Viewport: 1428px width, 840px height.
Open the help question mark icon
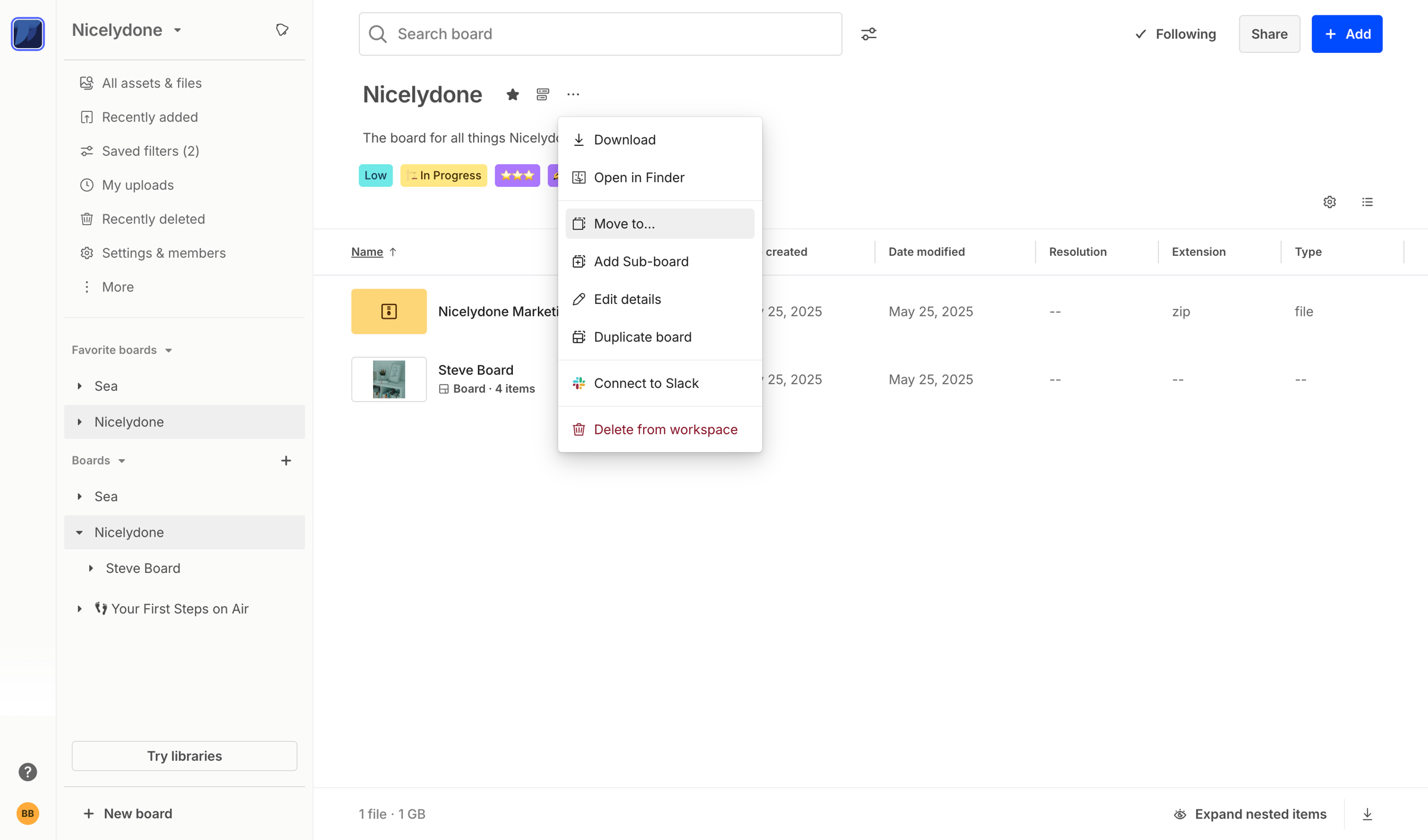[27, 772]
